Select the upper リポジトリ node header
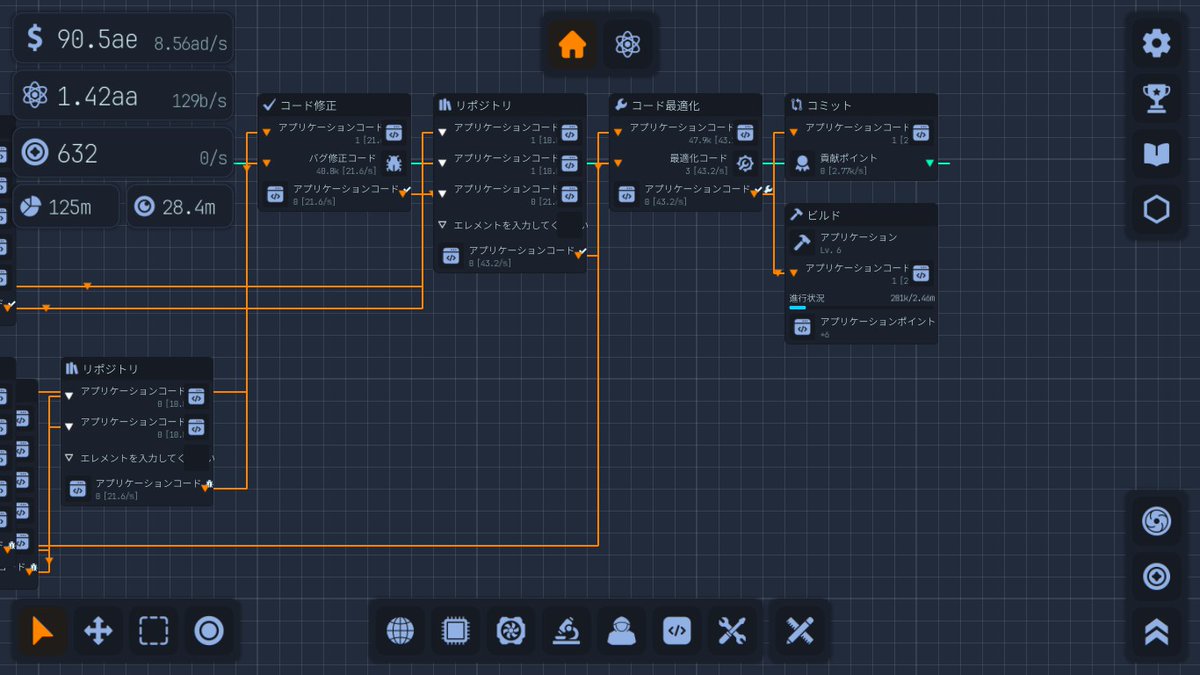1200x675 pixels. (x=510, y=106)
